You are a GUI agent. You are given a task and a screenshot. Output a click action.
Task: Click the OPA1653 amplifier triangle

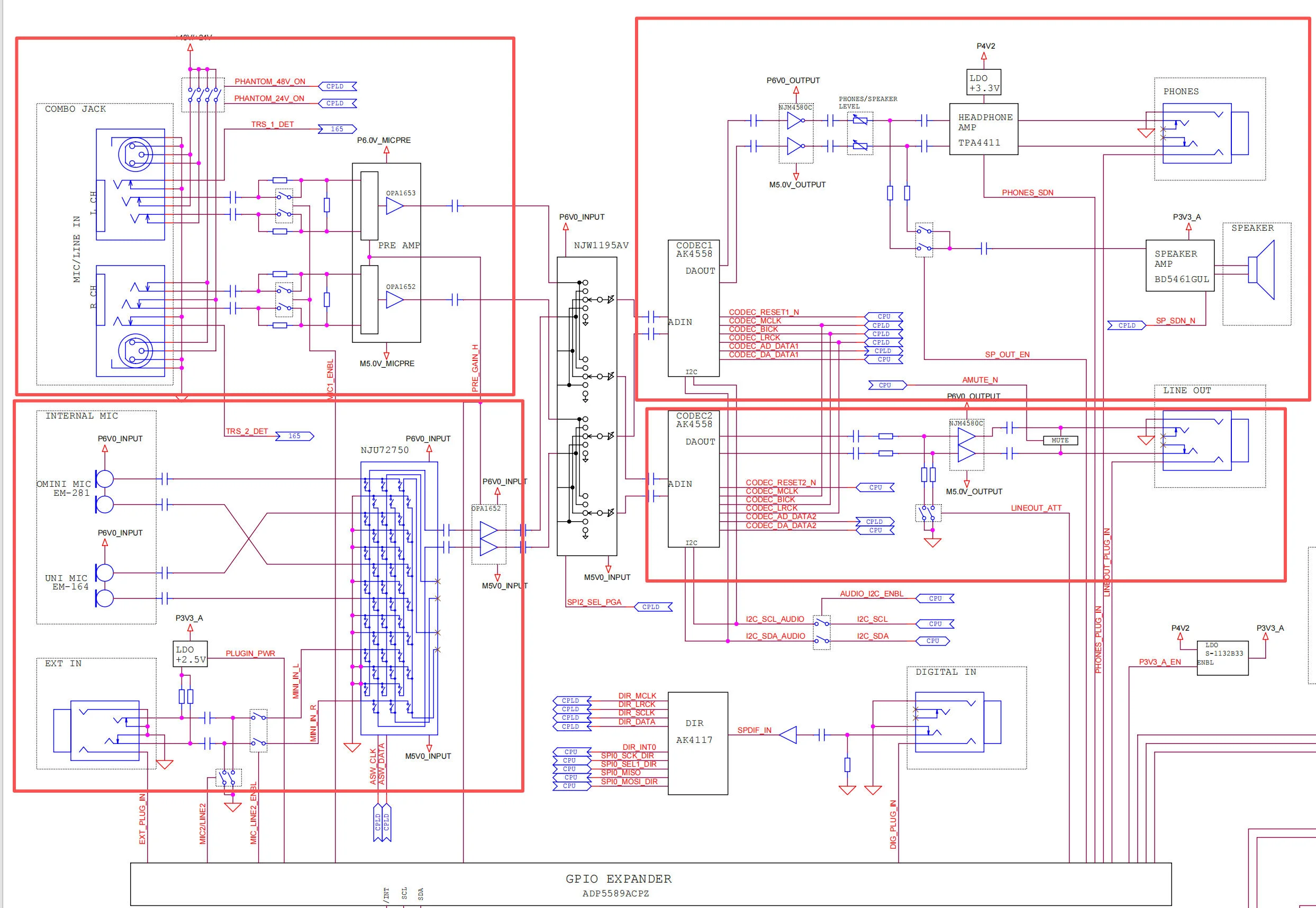(394, 206)
